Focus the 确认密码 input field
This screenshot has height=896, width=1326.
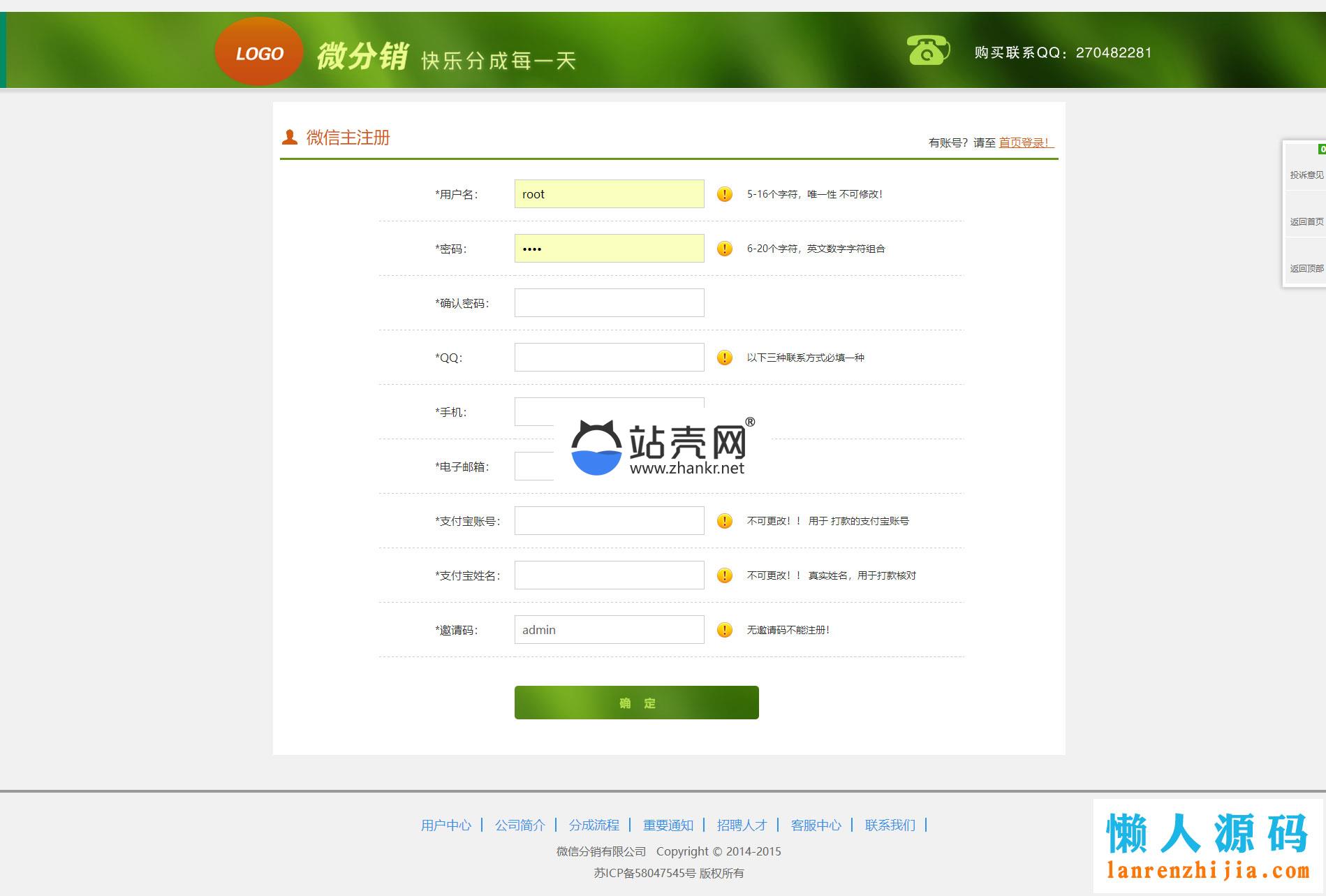tap(609, 303)
